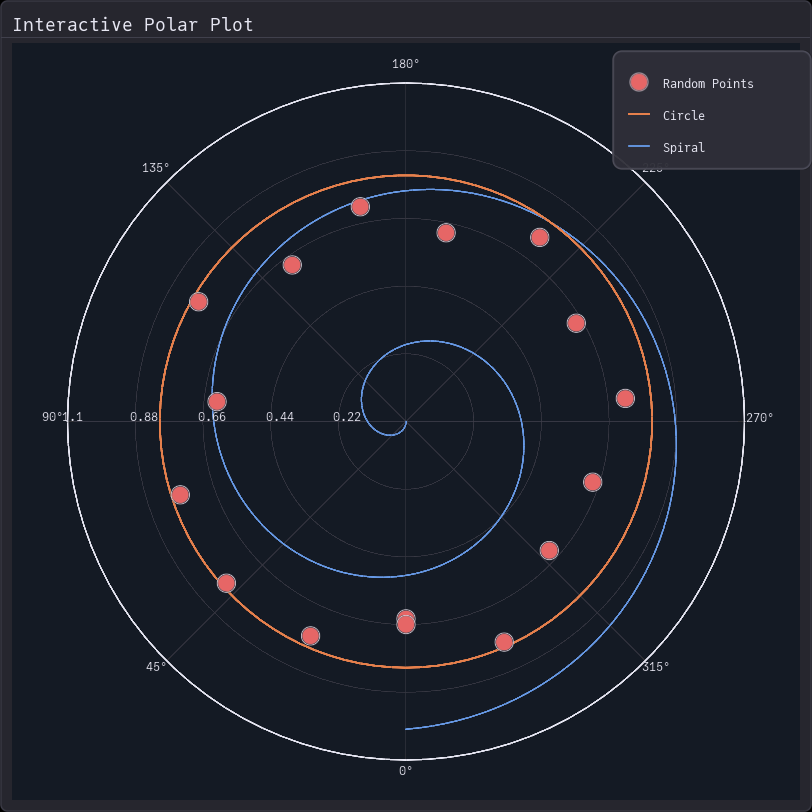
Task: Click the red Random Points legend marker
Action: 638,83
